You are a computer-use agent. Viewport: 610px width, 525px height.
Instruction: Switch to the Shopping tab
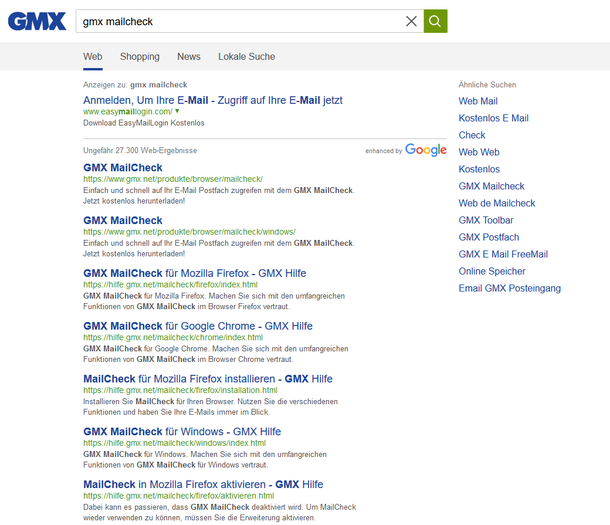tap(140, 57)
